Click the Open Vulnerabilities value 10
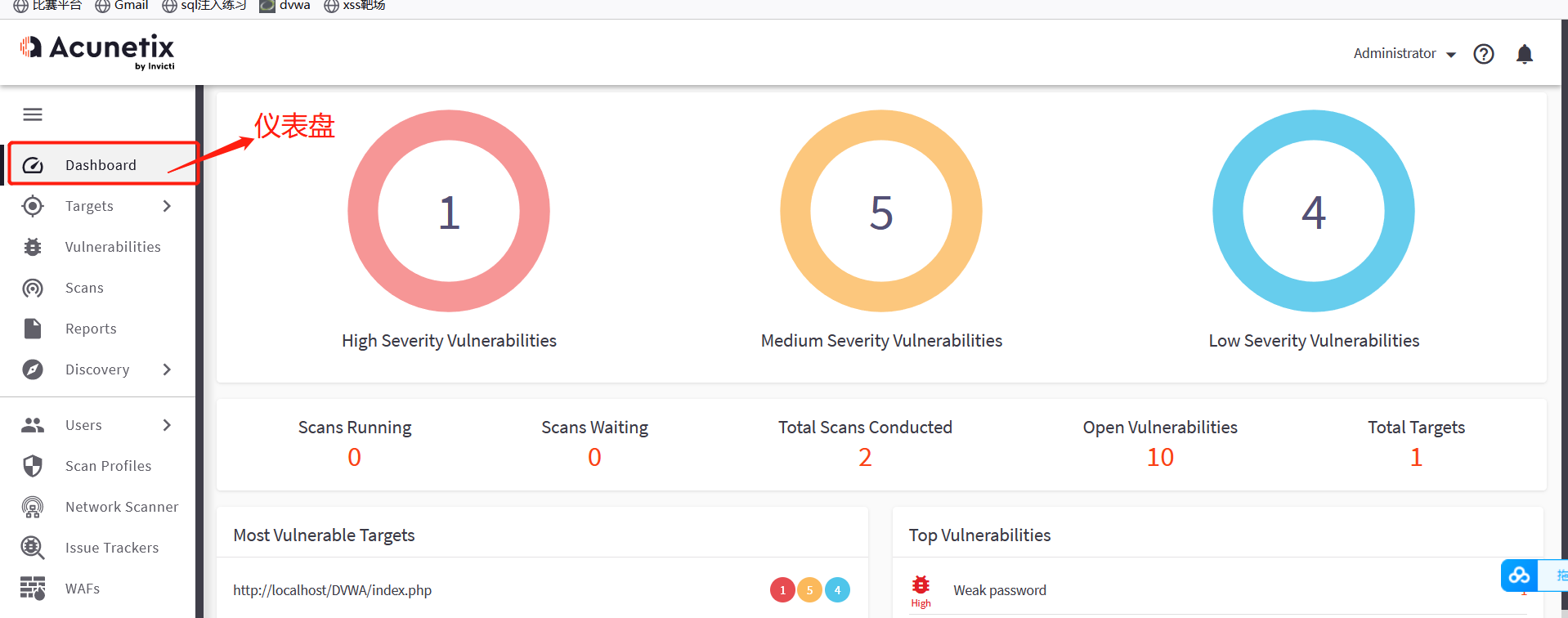This screenshot has height=618, width=1568. pos(1160,457)
